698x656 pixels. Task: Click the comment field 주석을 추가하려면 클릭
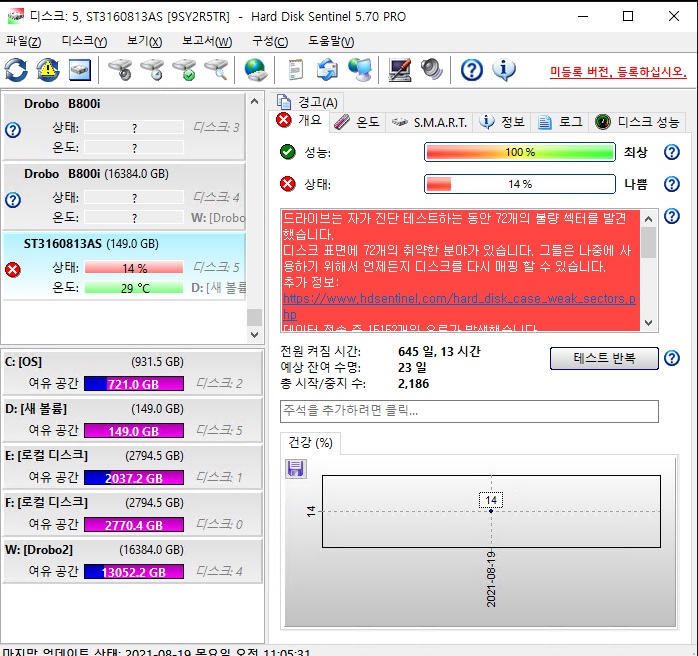pyautogui.click(x=469, y=411)
